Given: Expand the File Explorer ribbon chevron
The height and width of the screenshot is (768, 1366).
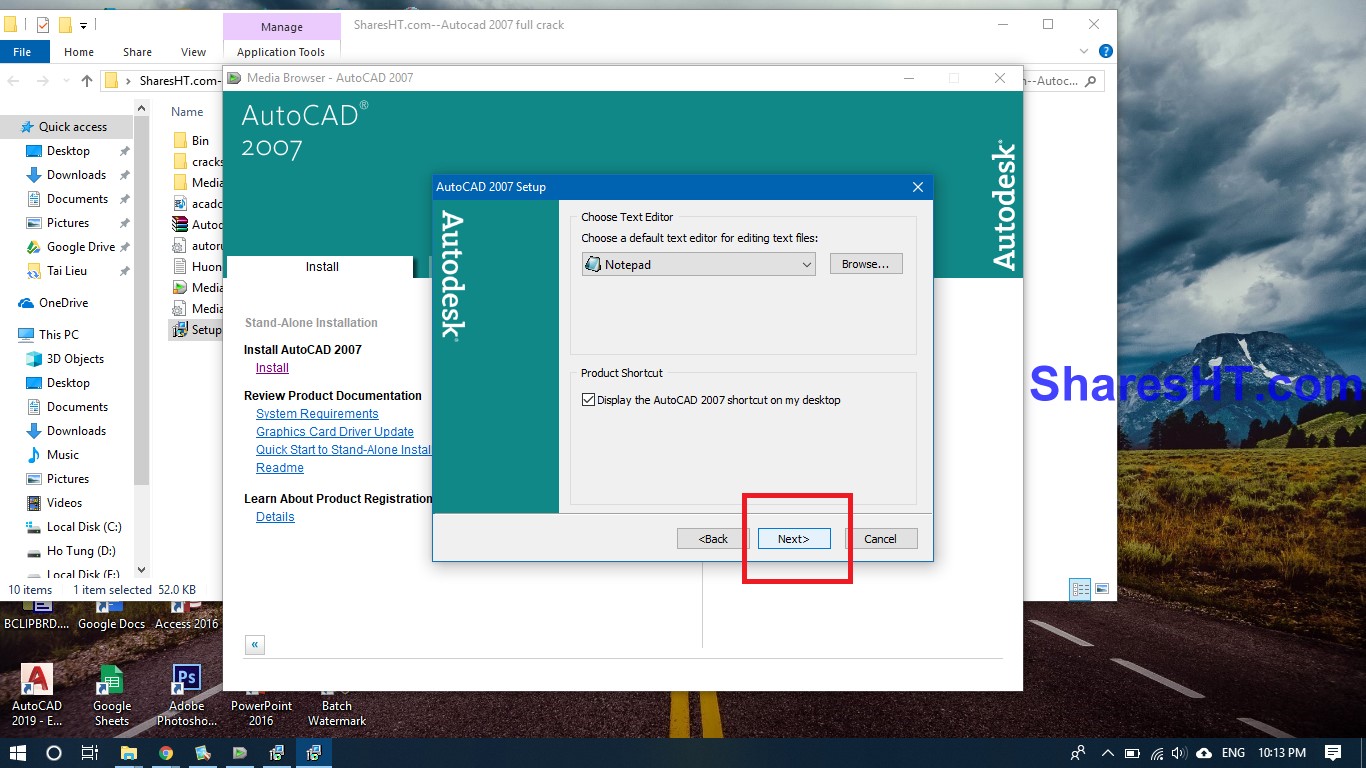Looking at the screenshot, I should [x=1085, y=51].
